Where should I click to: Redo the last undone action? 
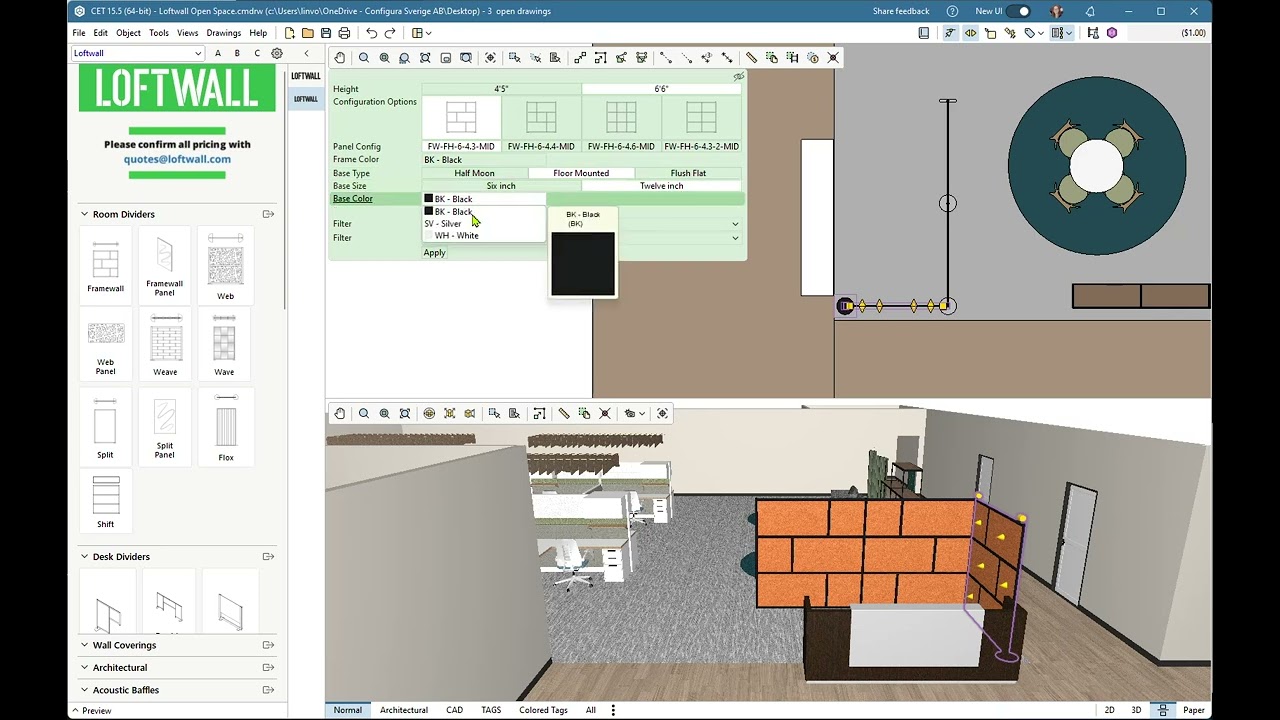[x=390, y=33]
